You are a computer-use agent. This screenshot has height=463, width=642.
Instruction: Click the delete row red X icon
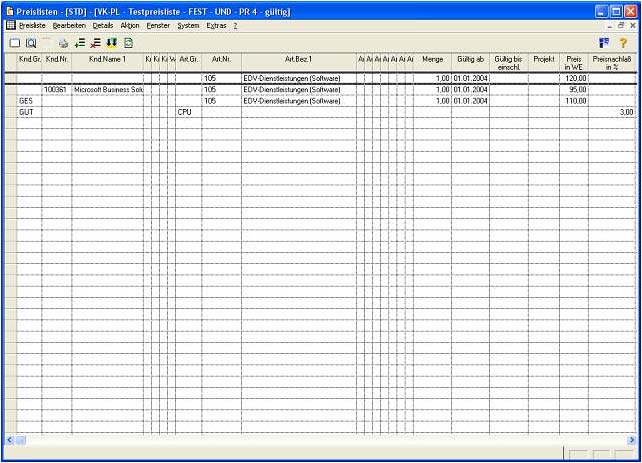pyautogui.click(x=96, y=43)
